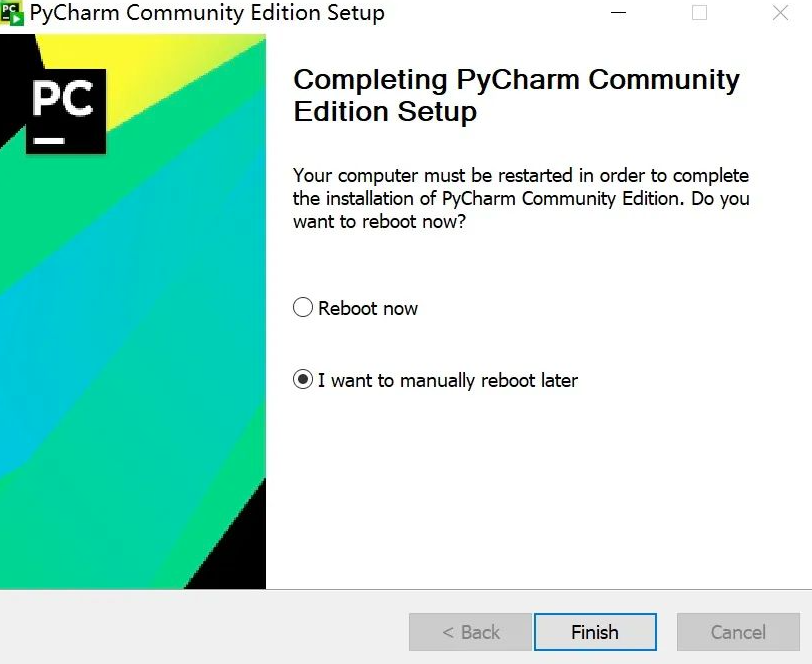Viewport: 812px width, 664px height.
Task: Click the disabled maximize window button
Action: 699,13
